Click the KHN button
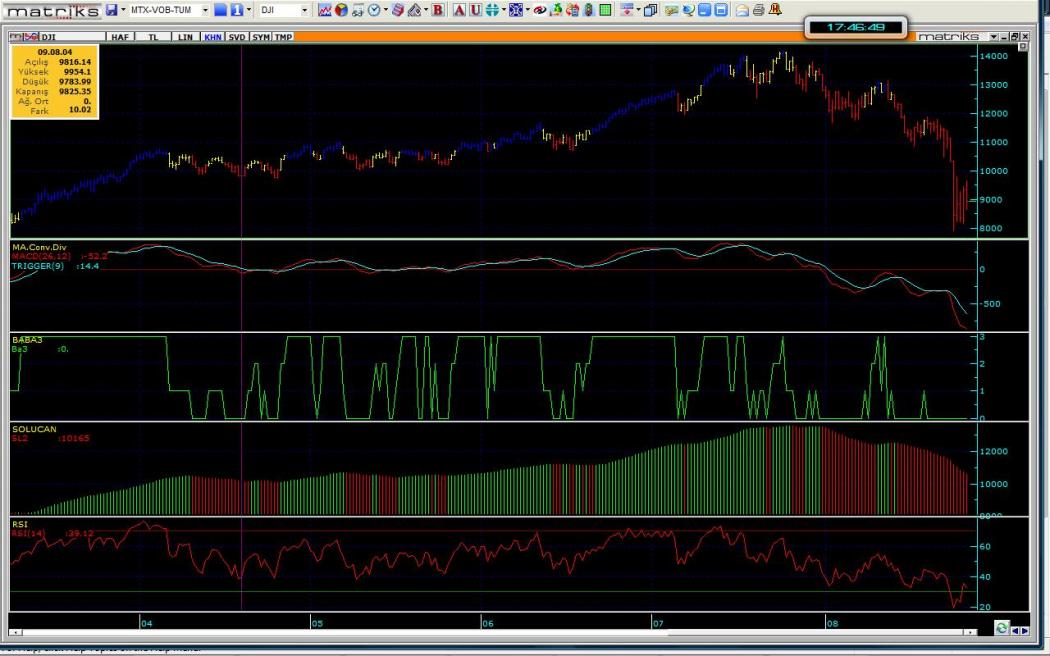Image resolution: width=1050 pixels, height=656 pixels. [x=212, y=37]
